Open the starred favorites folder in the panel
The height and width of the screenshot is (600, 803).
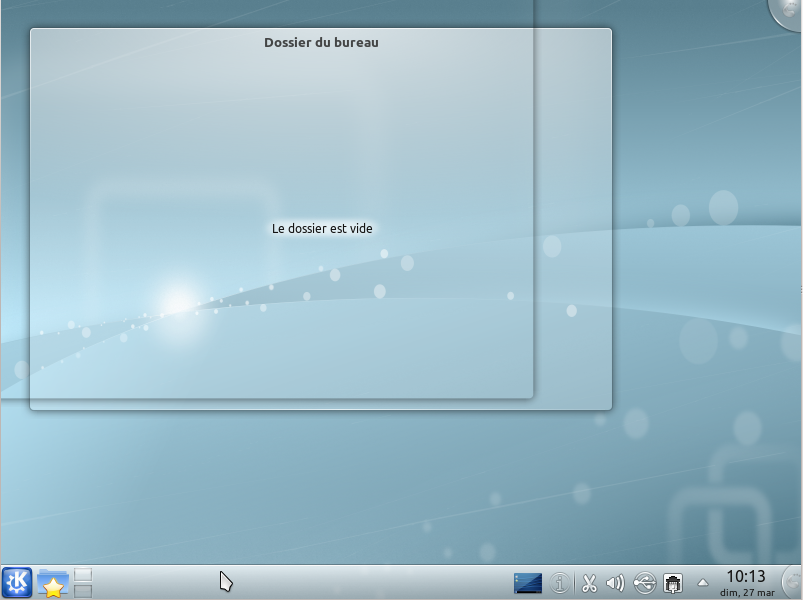53,583
